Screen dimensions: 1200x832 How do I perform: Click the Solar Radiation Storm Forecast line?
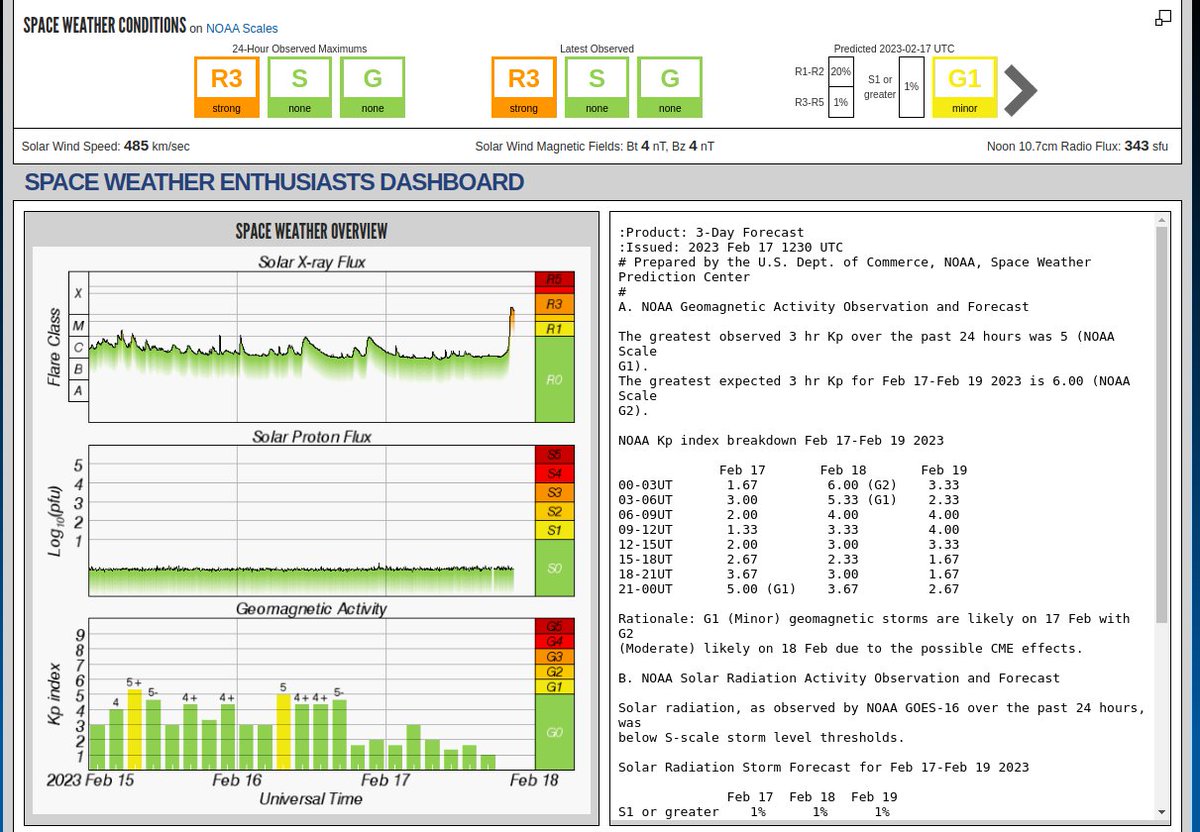coord(823,767)
